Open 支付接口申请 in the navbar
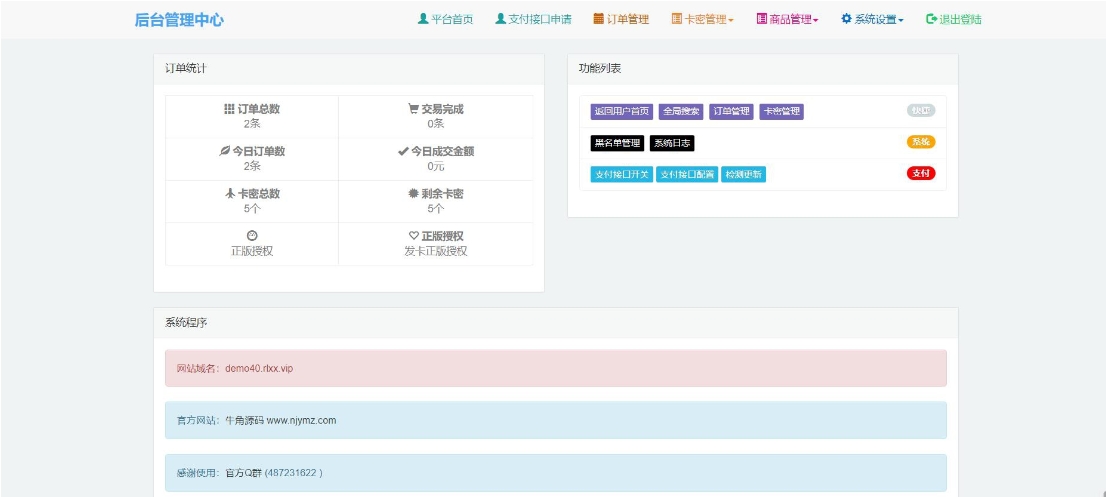Screen dimensions: 1106x497 [x=533, y=19]
